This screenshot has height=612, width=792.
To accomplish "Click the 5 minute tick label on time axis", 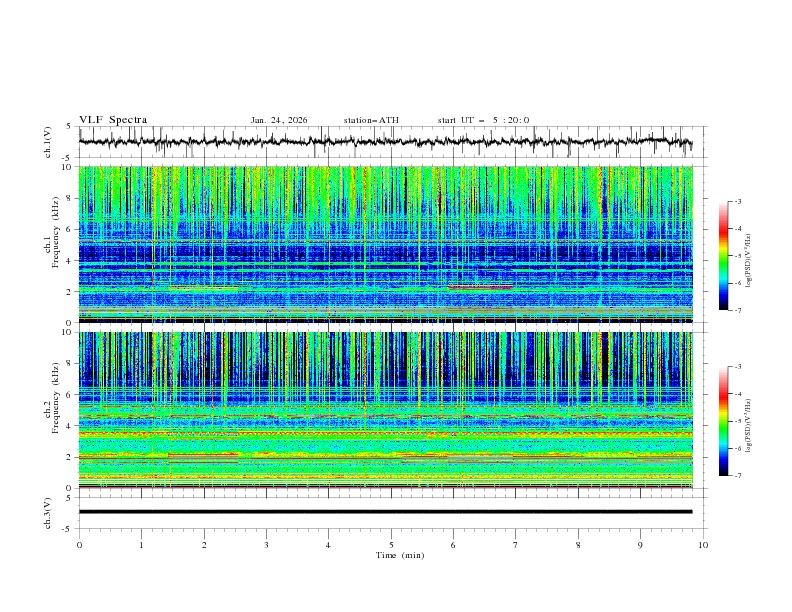I will [x=391, y=545].
